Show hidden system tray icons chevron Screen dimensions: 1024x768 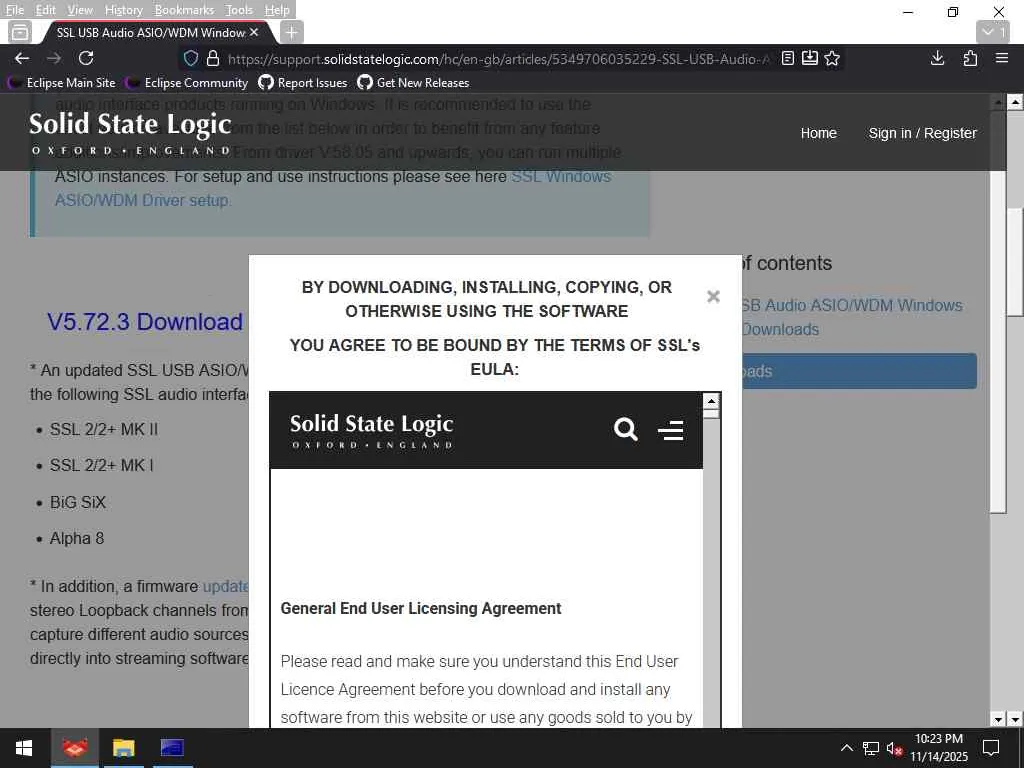coord(846,748)
